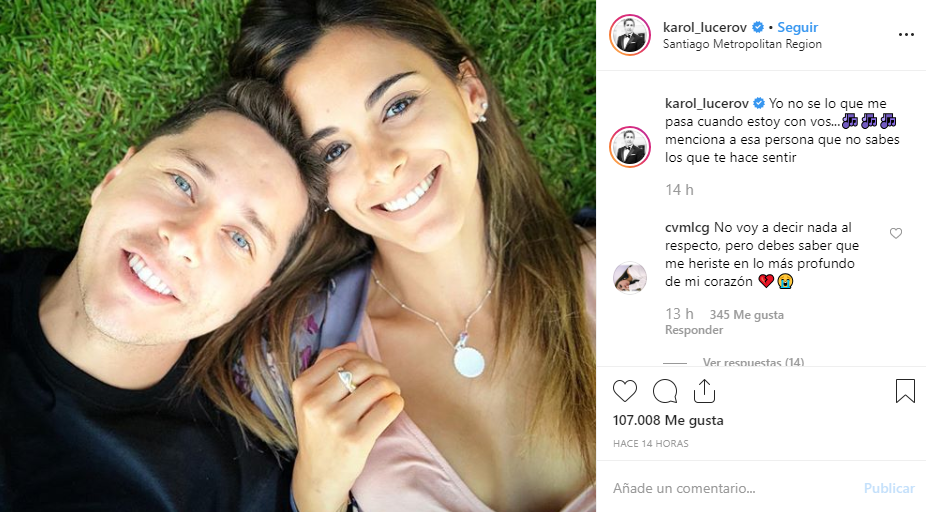Like the post with heart icon
926x512 pixels.
625,392
